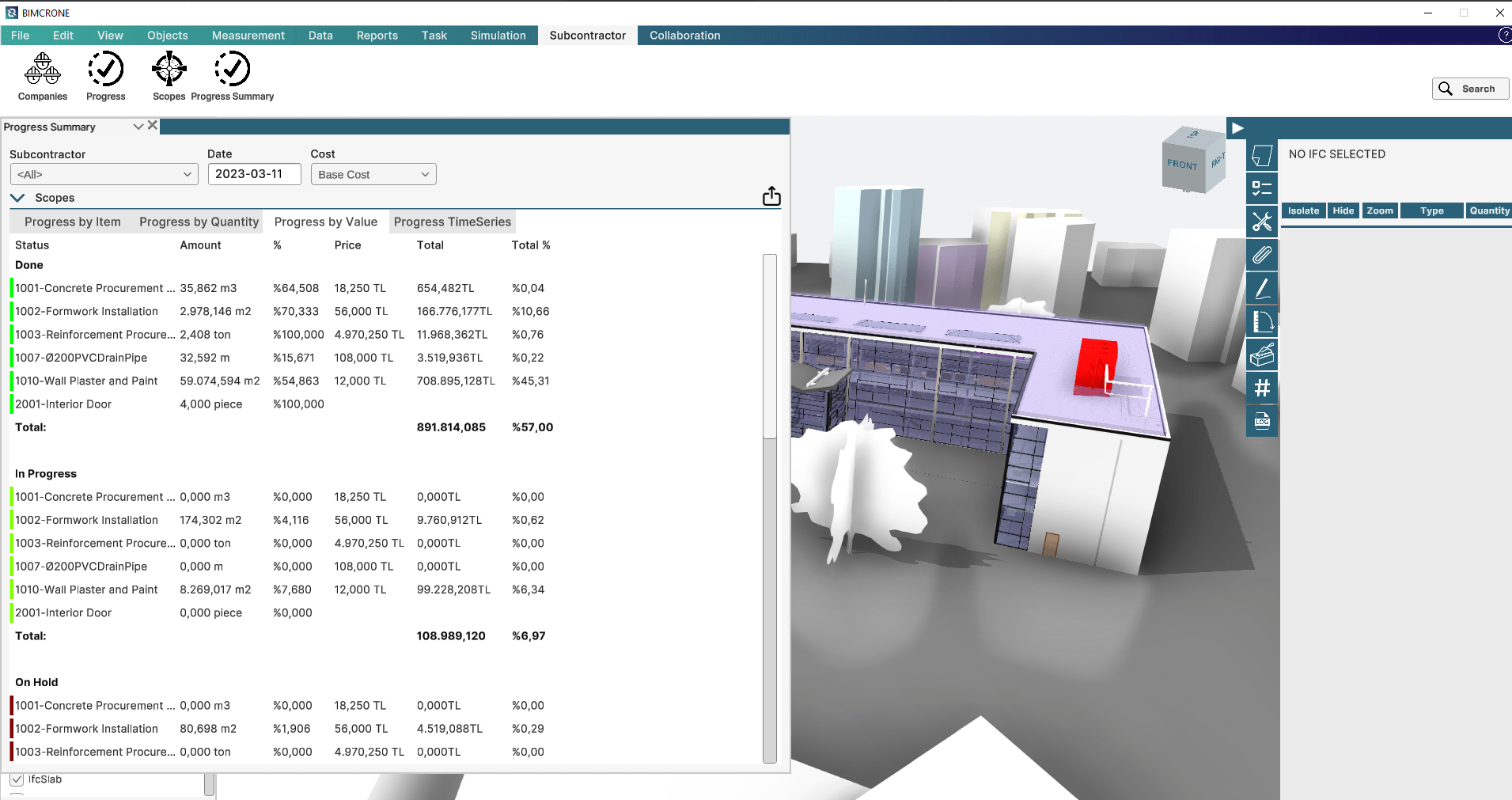Select the wrench and screwdriver tools icon

pos(1262,222)
